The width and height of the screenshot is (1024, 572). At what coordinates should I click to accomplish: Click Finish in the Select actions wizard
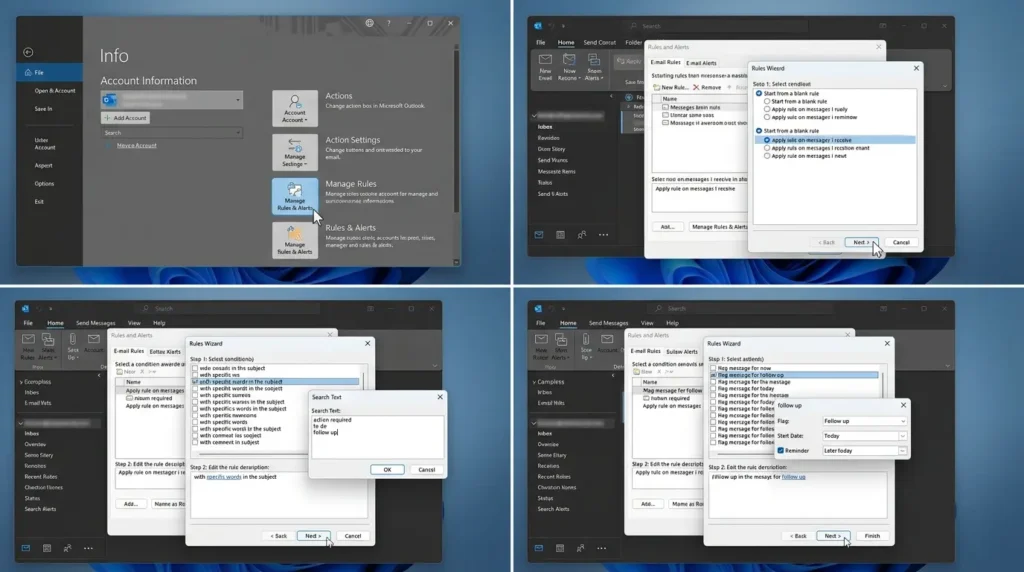[872, 535]
